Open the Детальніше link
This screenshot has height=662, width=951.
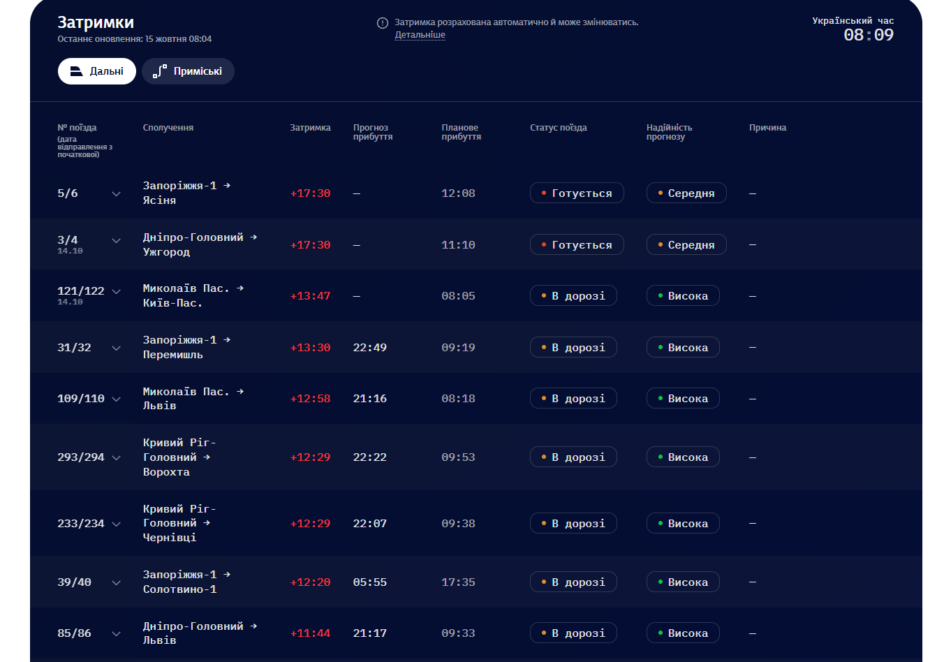coord(420,35)
